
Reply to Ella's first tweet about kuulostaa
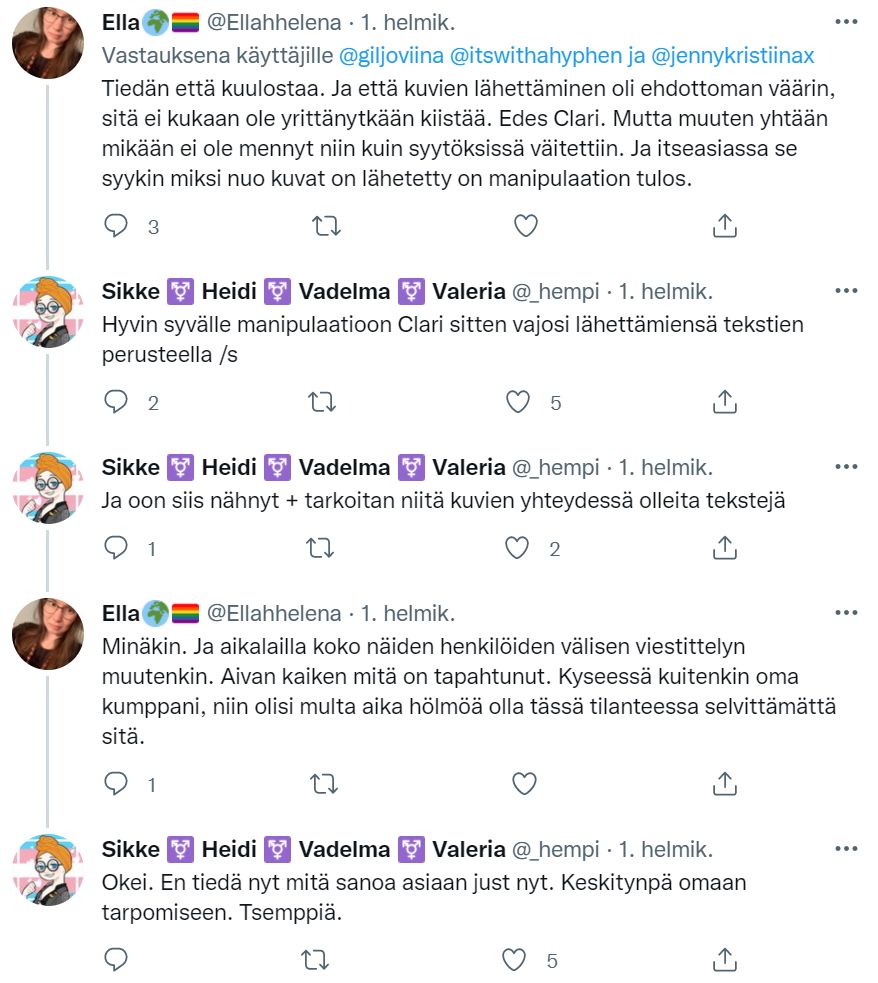click(x=117, y=226)
